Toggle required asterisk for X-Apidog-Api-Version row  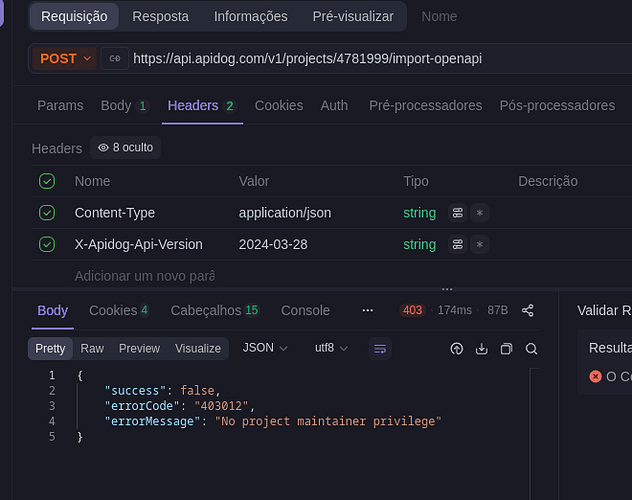click(x=480, y=244)
